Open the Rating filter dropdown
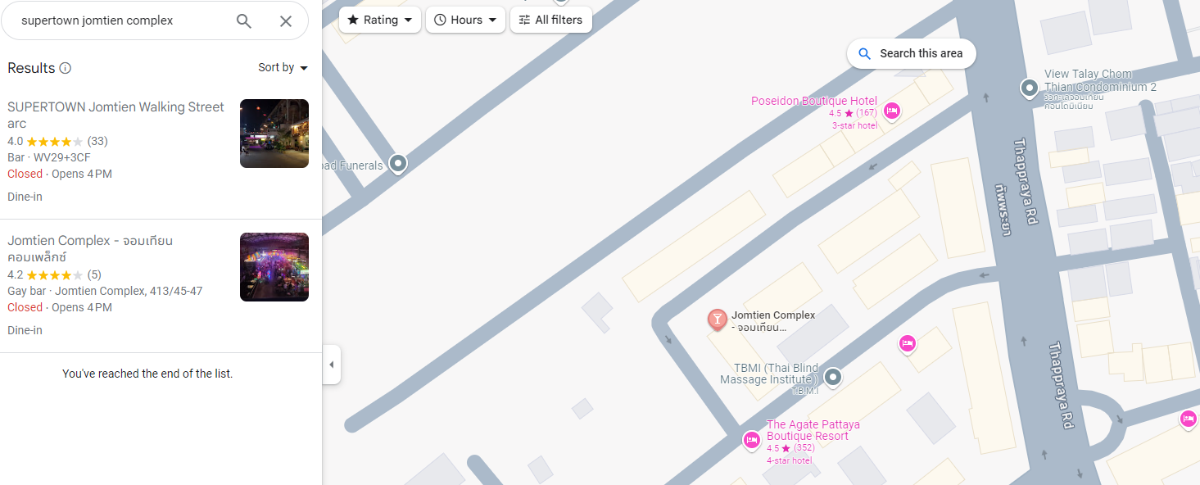The height and width of the screenshot is (485, 1200). coord(380,20)
